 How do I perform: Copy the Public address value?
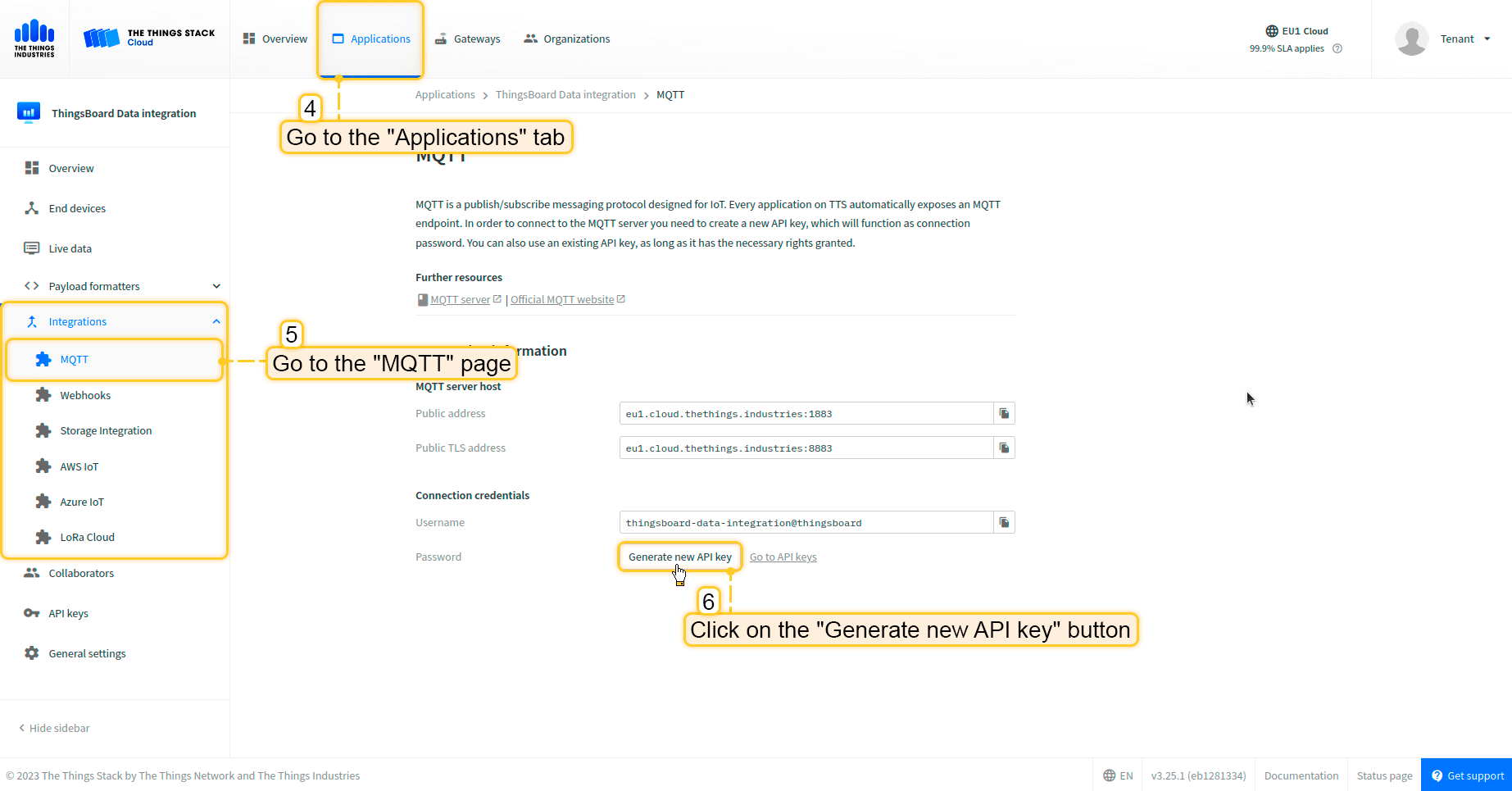(1004, 414)
